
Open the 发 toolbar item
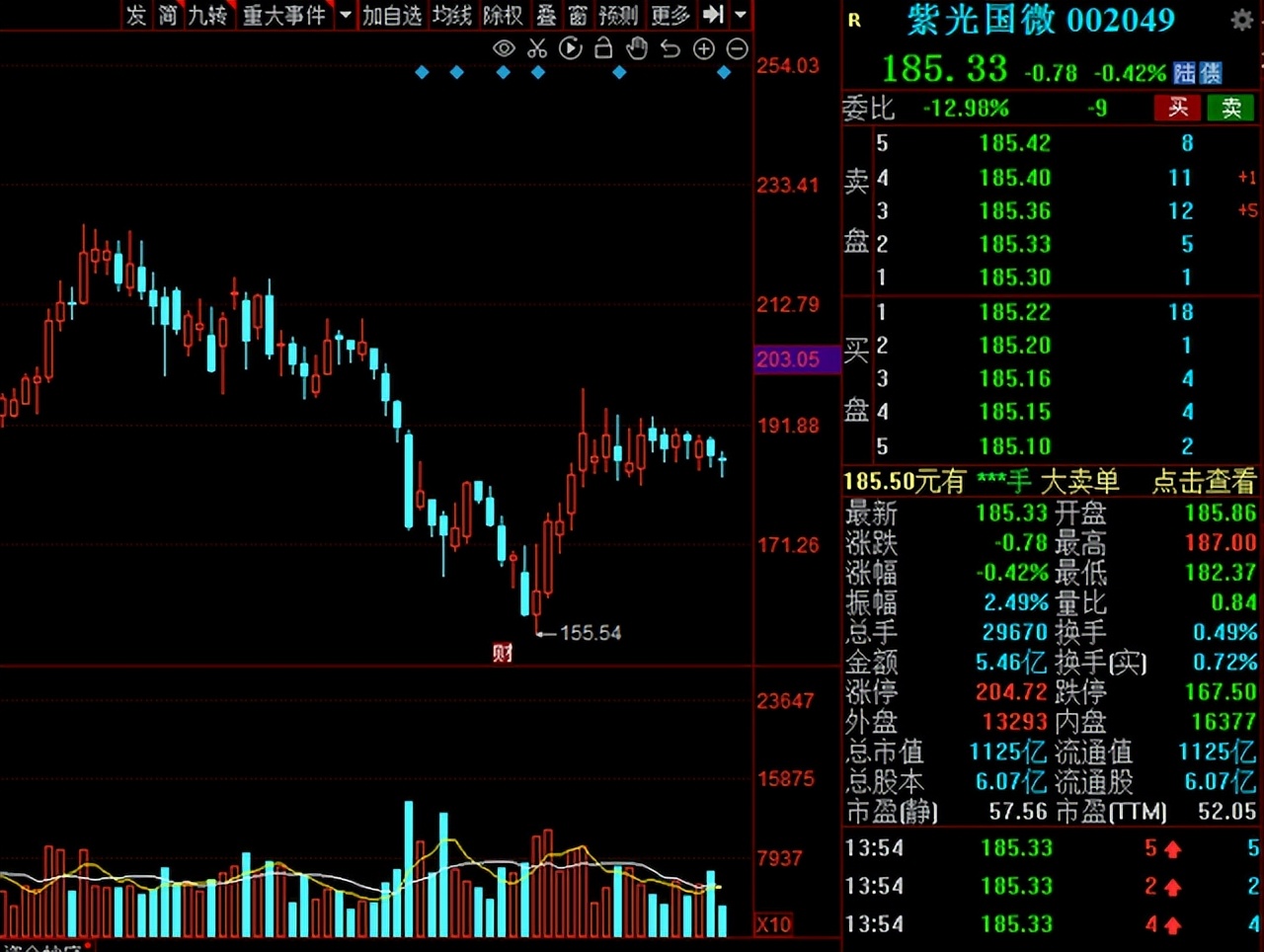pos(136,15)
